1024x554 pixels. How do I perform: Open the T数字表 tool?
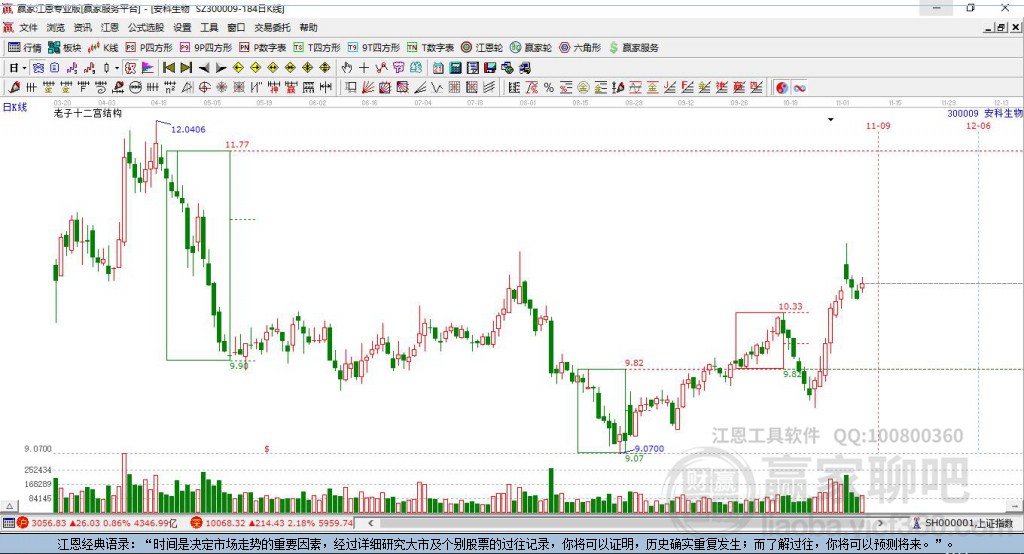(x=430, y=48)
